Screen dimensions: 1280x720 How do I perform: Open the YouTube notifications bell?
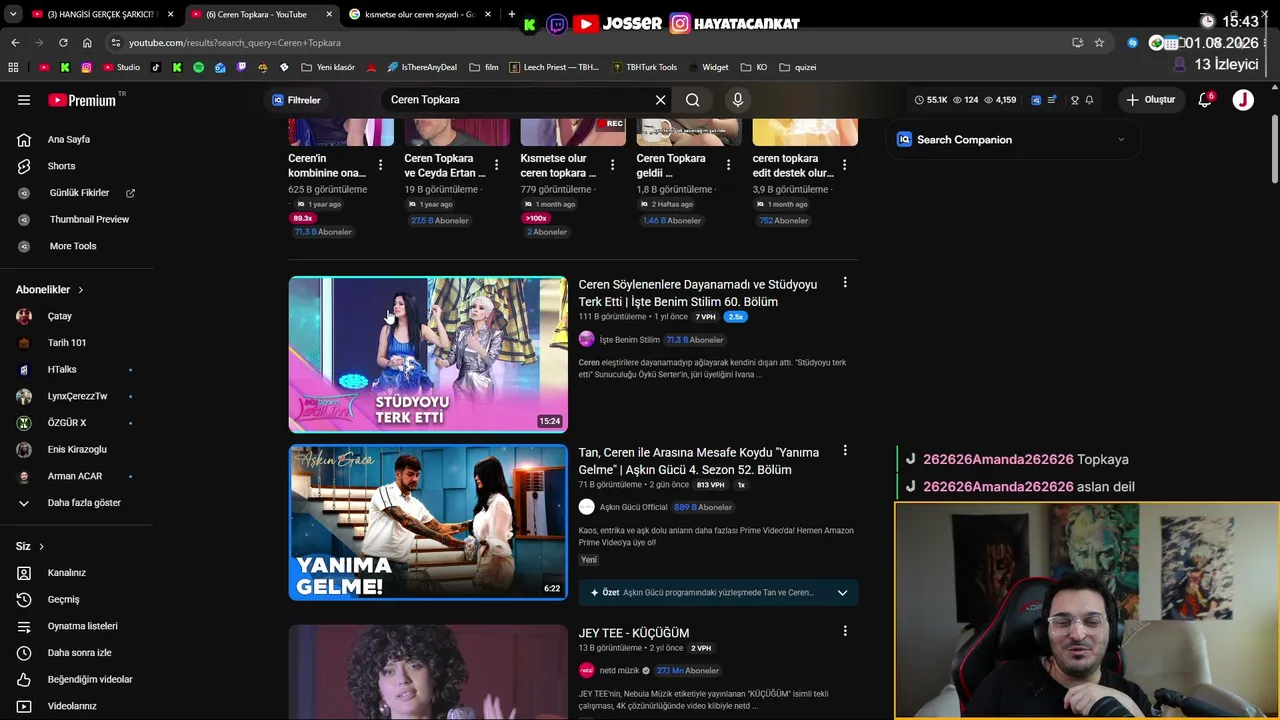pyautogui.click(x=1205, y=100)
